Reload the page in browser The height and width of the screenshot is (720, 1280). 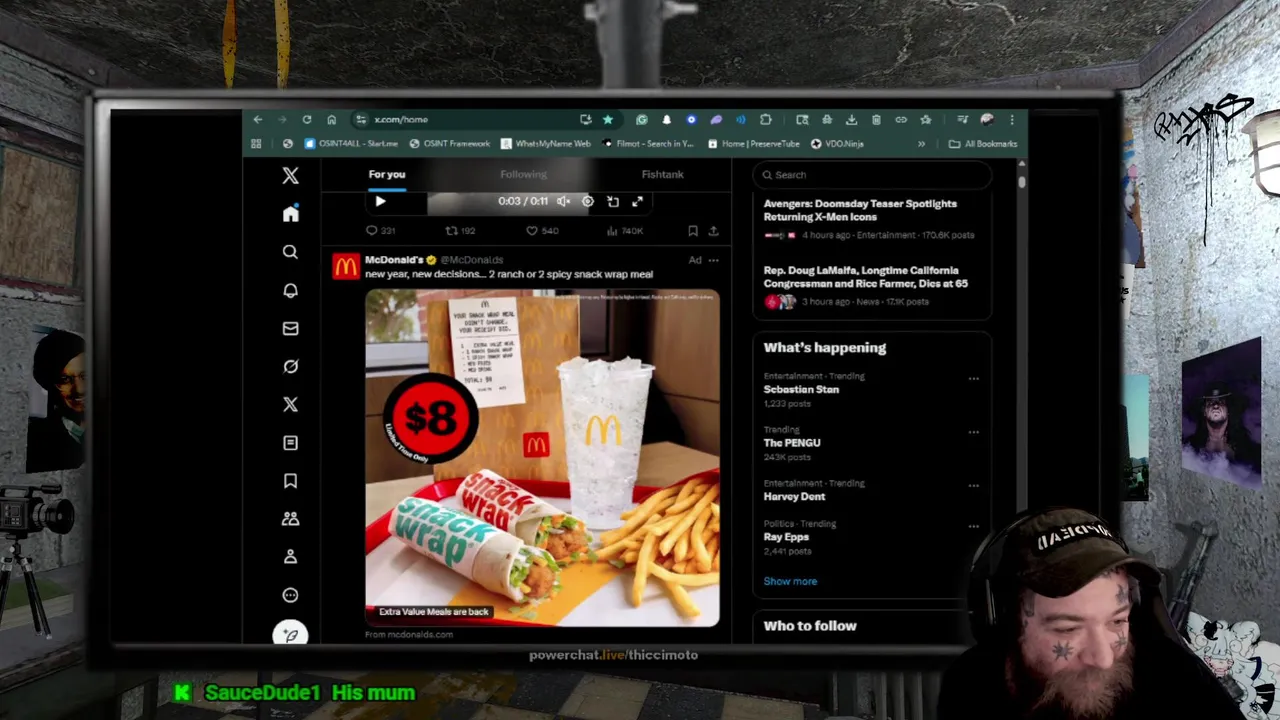[307, 119]
